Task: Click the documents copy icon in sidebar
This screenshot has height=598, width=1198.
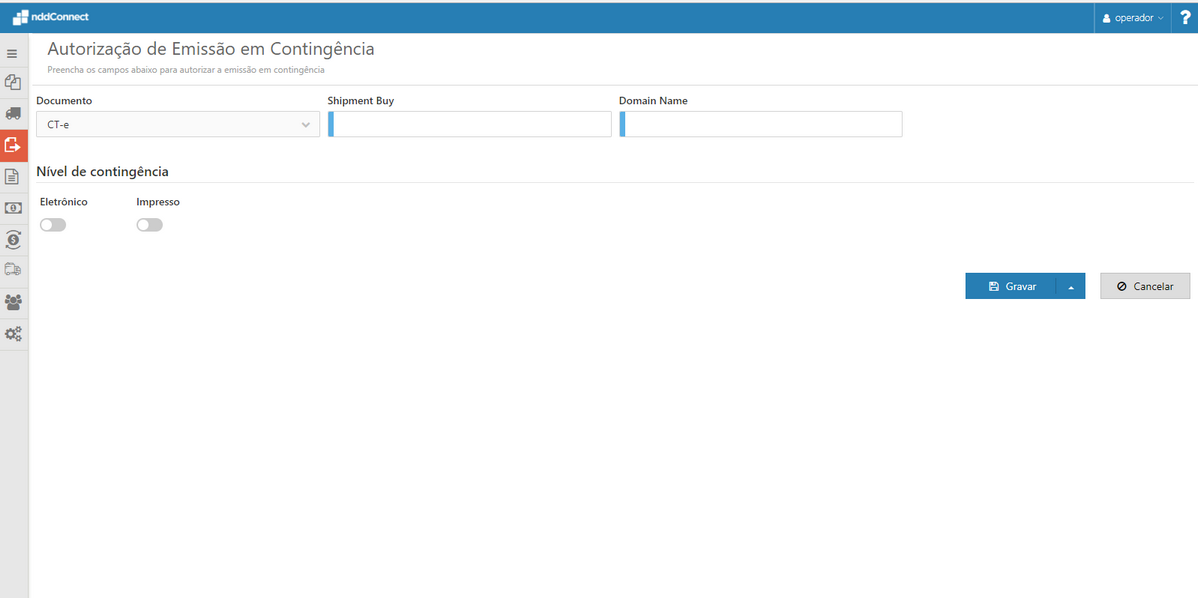Action: coord(13,82)
